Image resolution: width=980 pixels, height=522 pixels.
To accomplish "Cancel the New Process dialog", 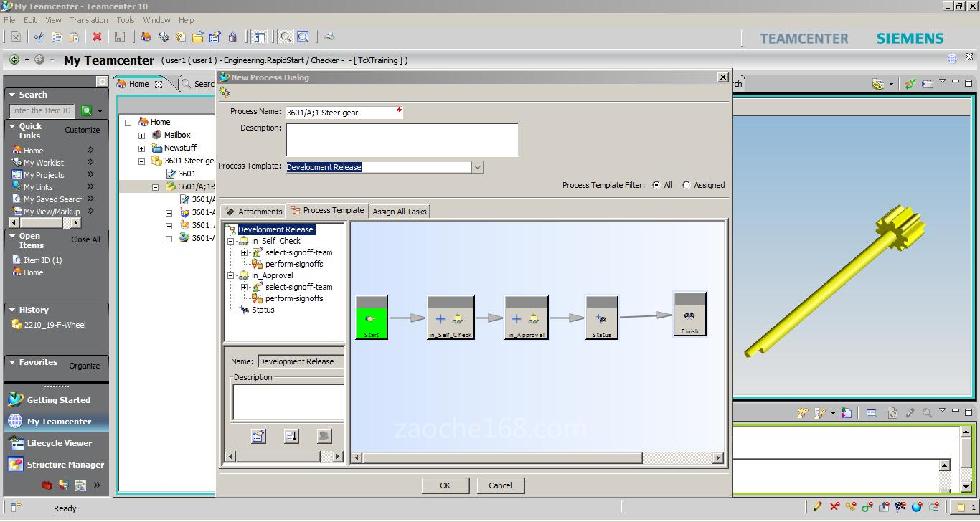I will (500, 485).
